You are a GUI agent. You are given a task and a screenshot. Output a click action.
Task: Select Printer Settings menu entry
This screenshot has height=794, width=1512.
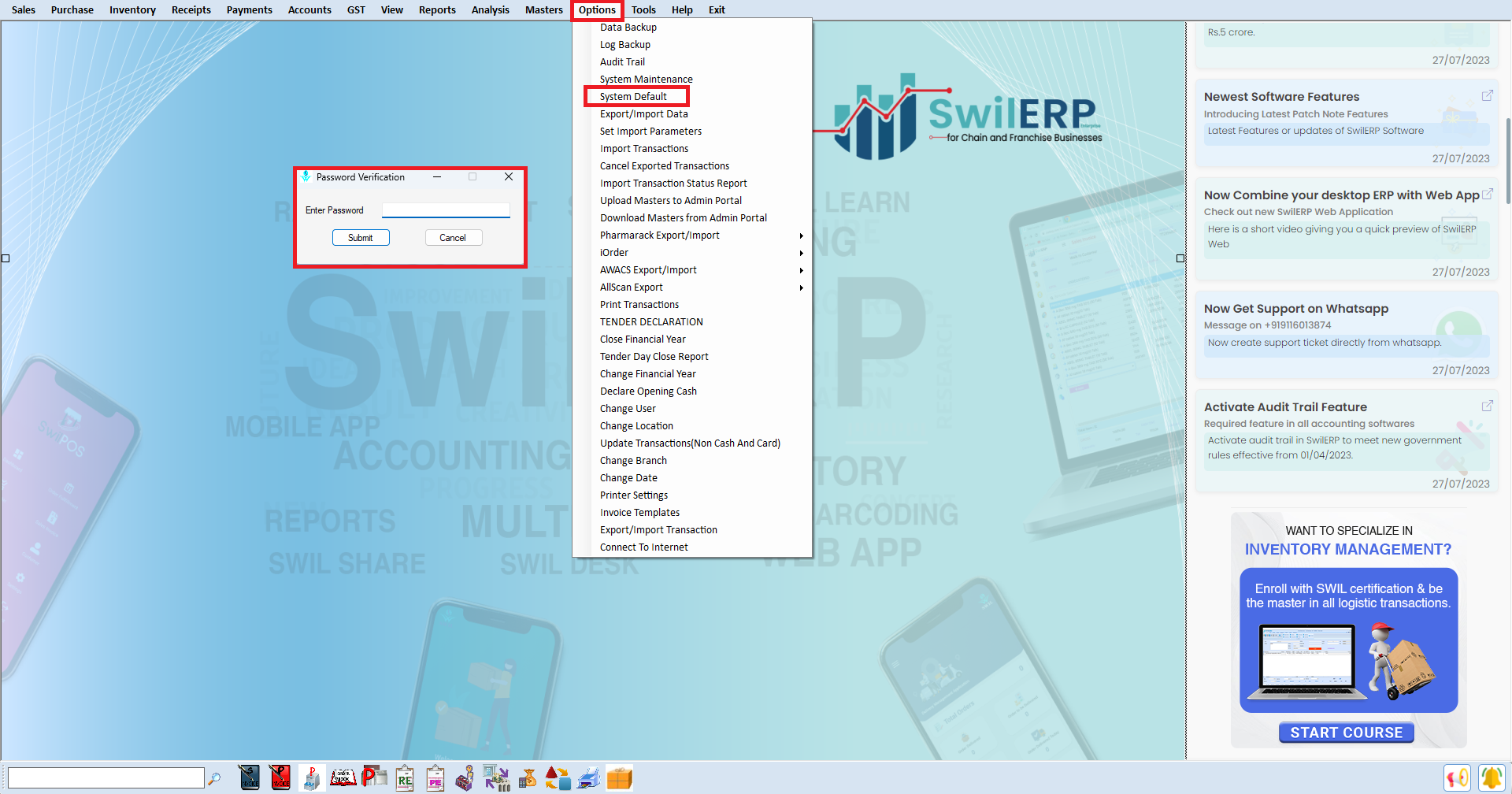point(634,495)
